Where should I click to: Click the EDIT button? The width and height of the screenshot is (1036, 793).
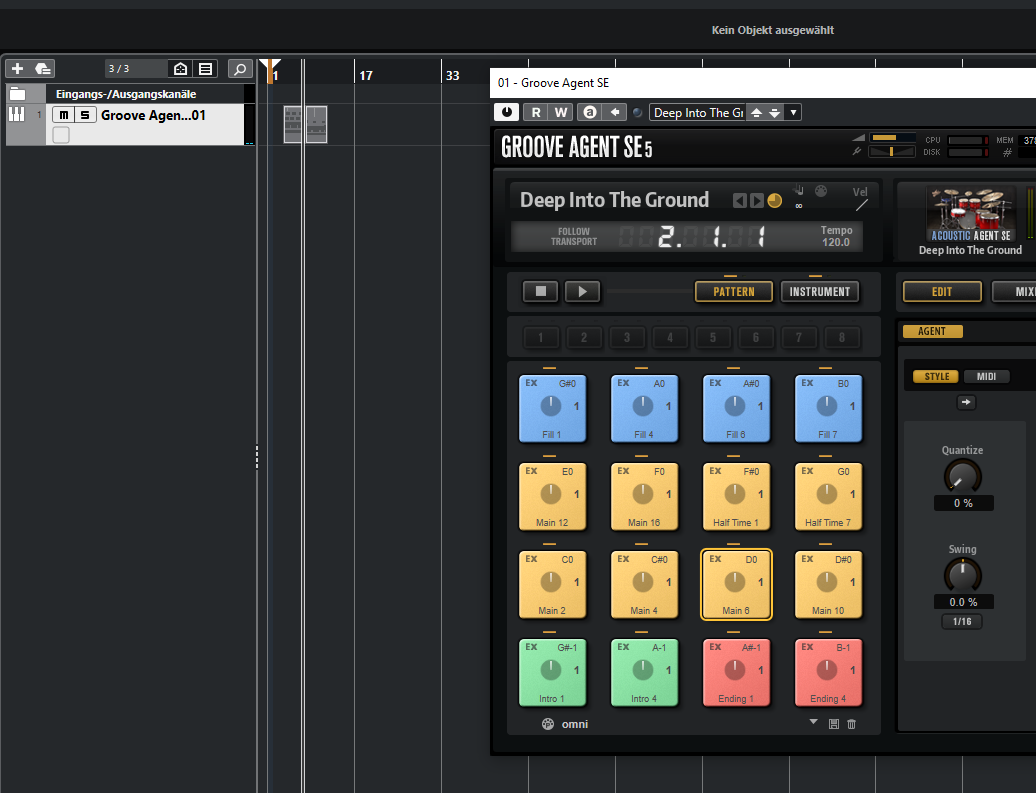pyautogui.click(x=941, y=292)
